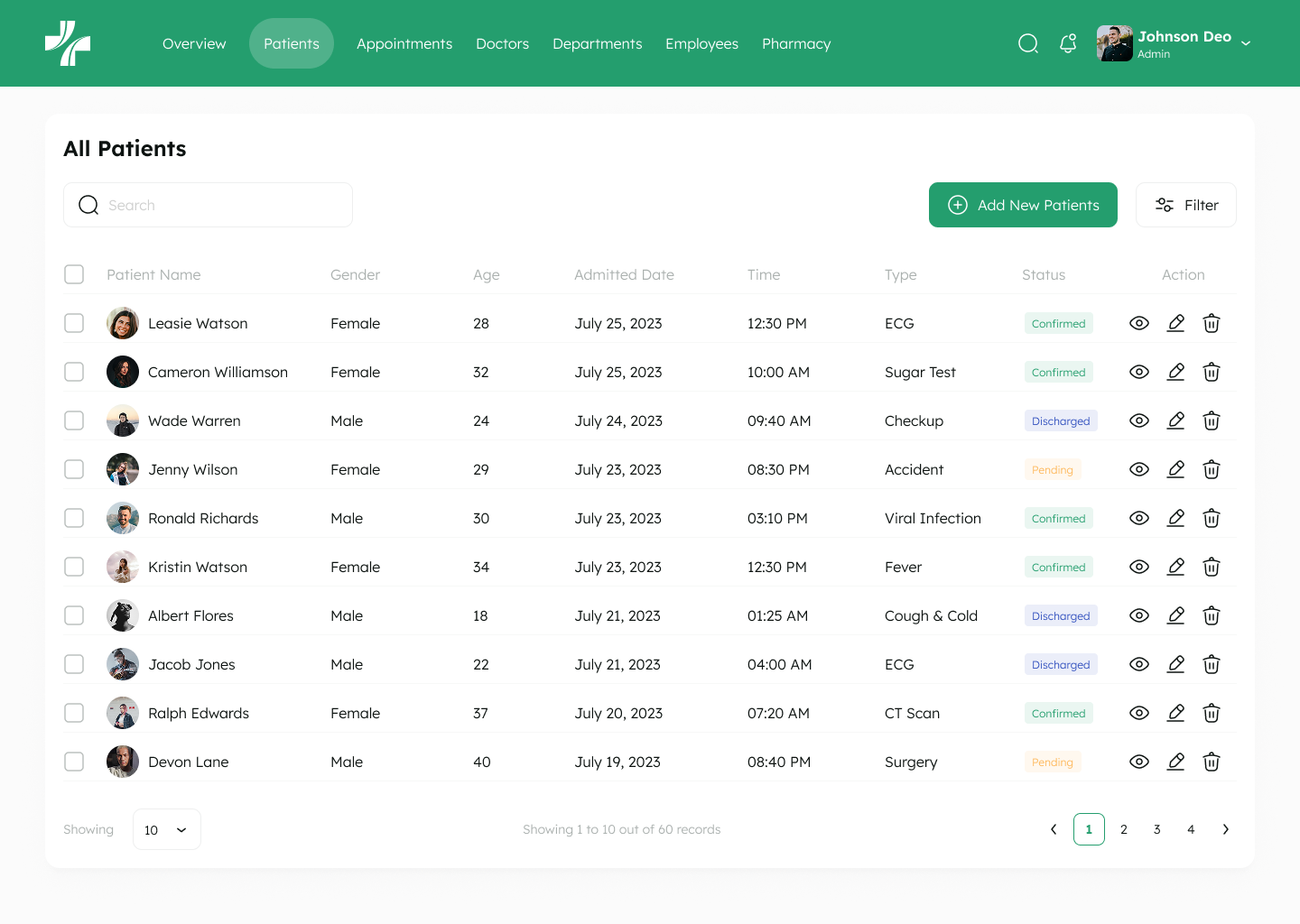The image size is (1300, 924).
Task: Edit Wade Warren's record with pencil icon
Action: 1175,420
